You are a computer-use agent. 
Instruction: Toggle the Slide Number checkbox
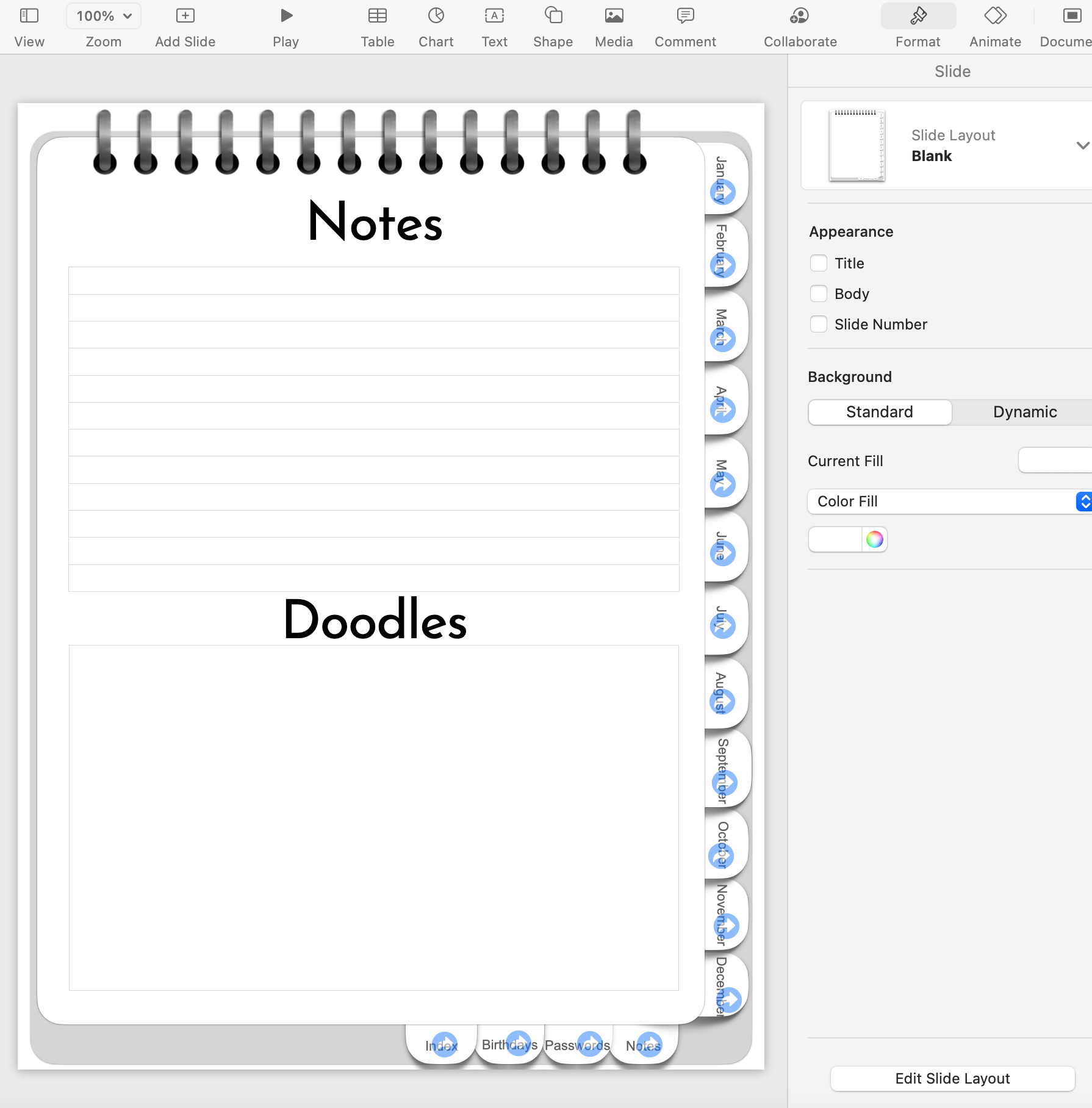(x=819, y=324)
